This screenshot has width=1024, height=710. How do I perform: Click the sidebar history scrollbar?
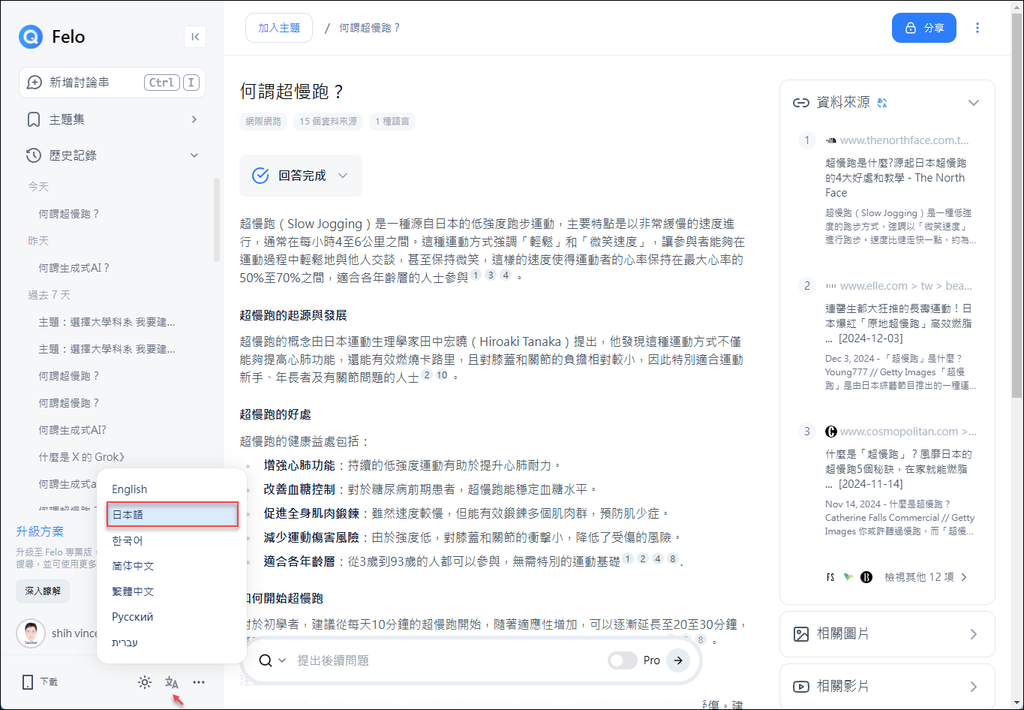pos(216,221)
